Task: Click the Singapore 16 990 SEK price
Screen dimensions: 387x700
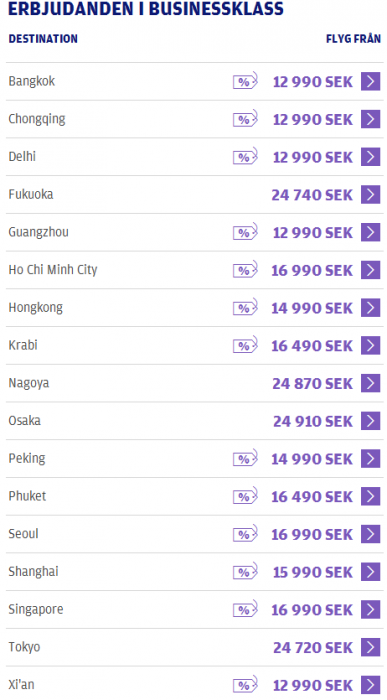Action: (312, 610)
